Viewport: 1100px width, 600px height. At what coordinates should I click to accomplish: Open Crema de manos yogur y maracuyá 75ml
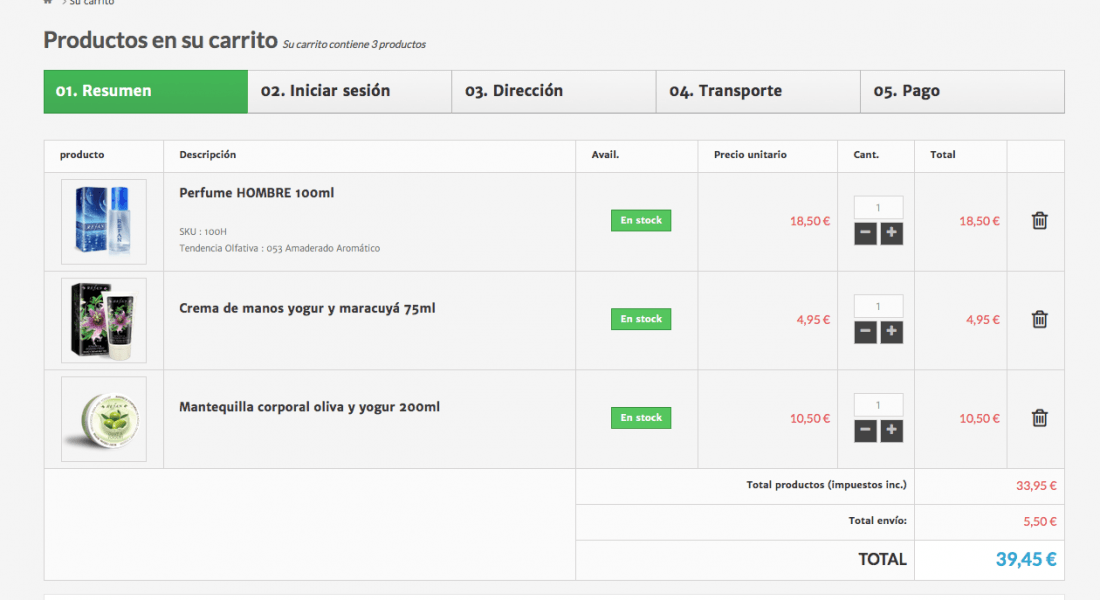coord(307,308)
